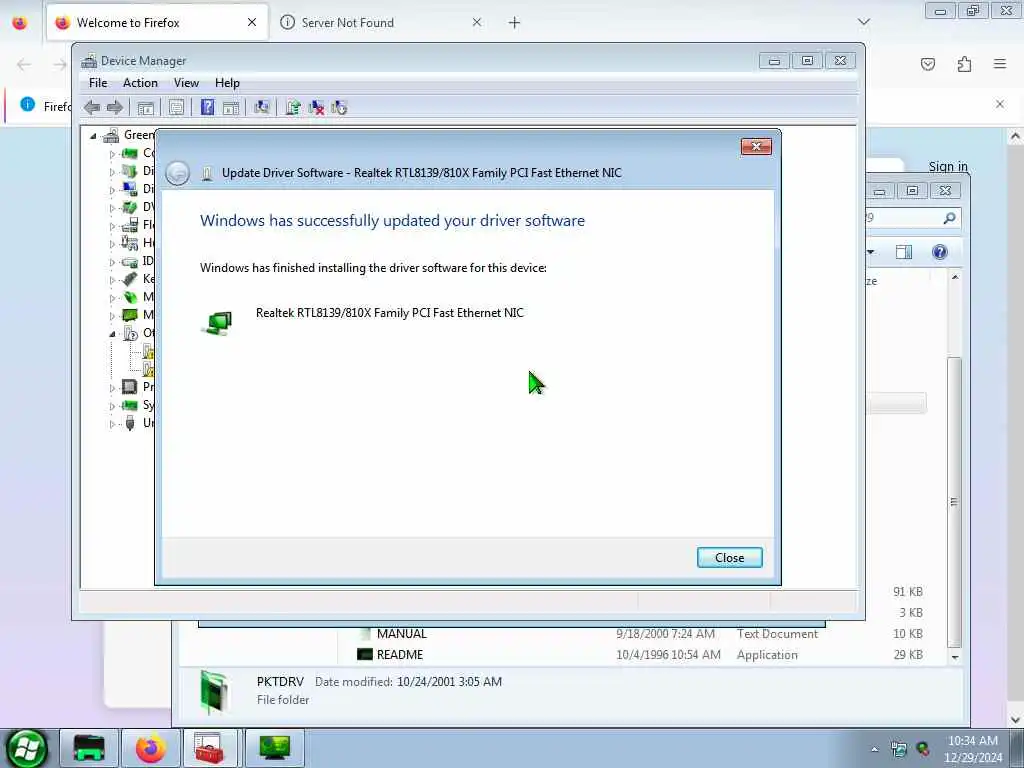1024x768 pixels.
Task: Switch to Server Not Found tab
Action: click(382, 23)
